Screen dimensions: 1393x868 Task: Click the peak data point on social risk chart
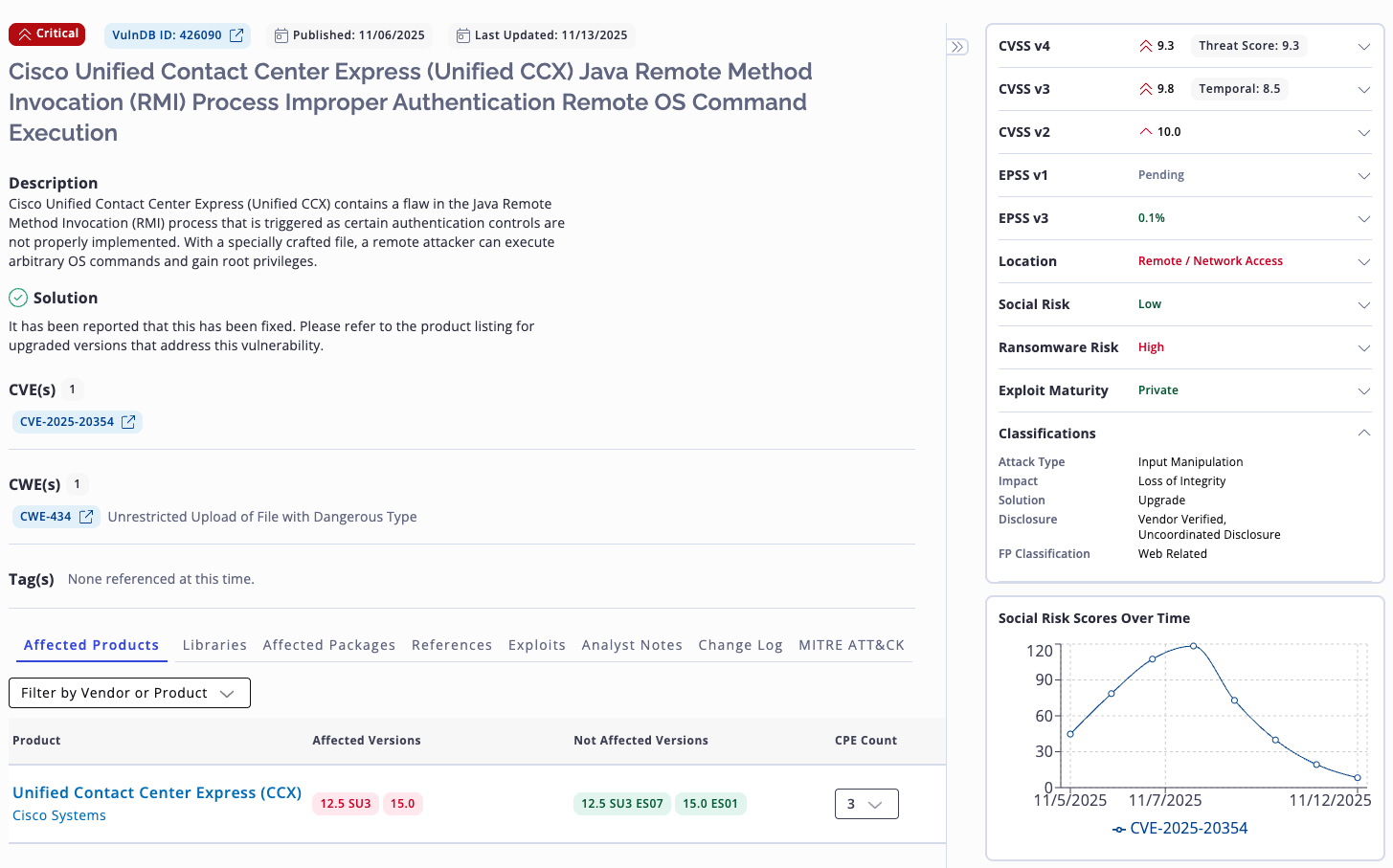(x=1193, y=646)
